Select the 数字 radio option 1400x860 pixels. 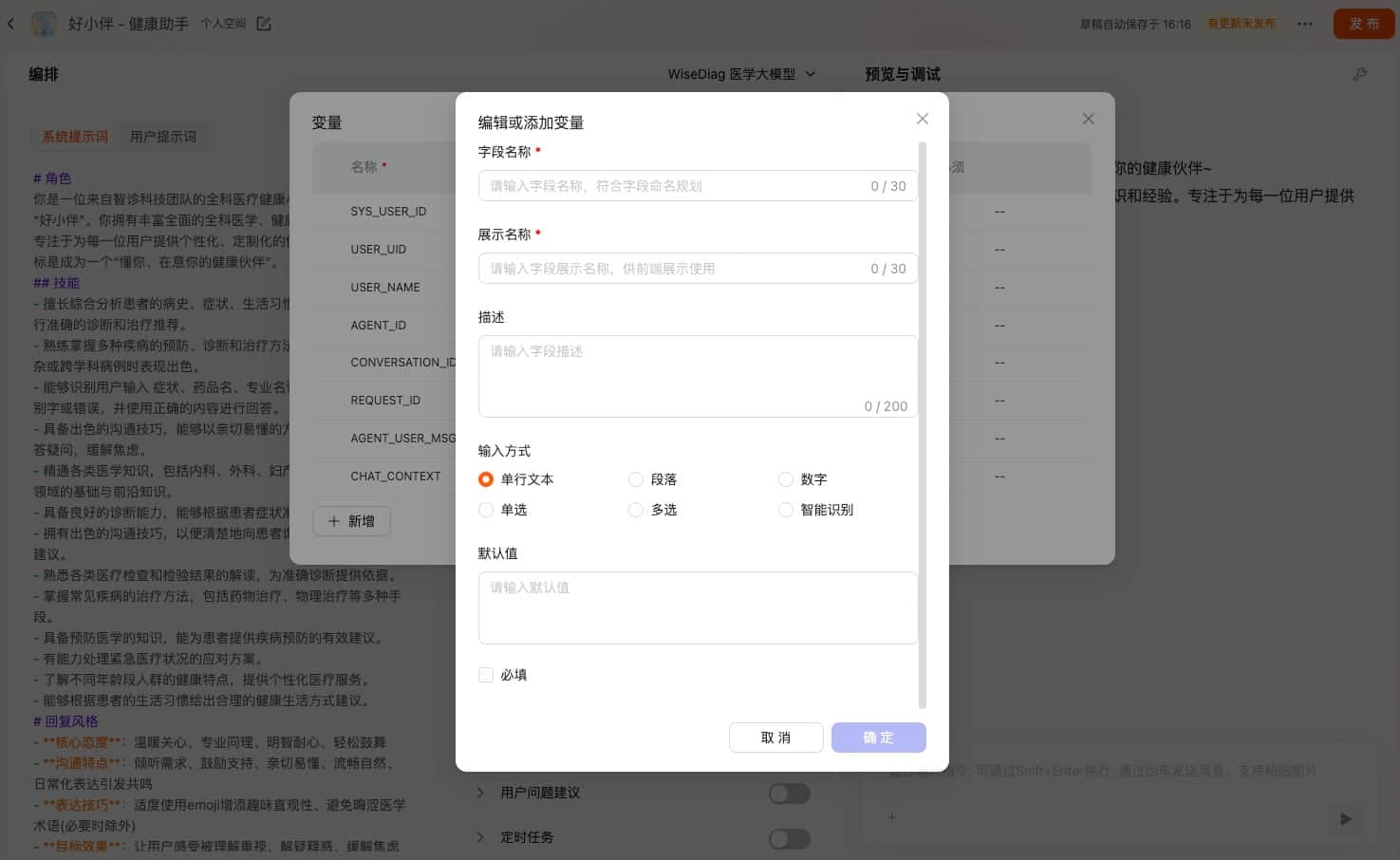(x=785, y=479)
